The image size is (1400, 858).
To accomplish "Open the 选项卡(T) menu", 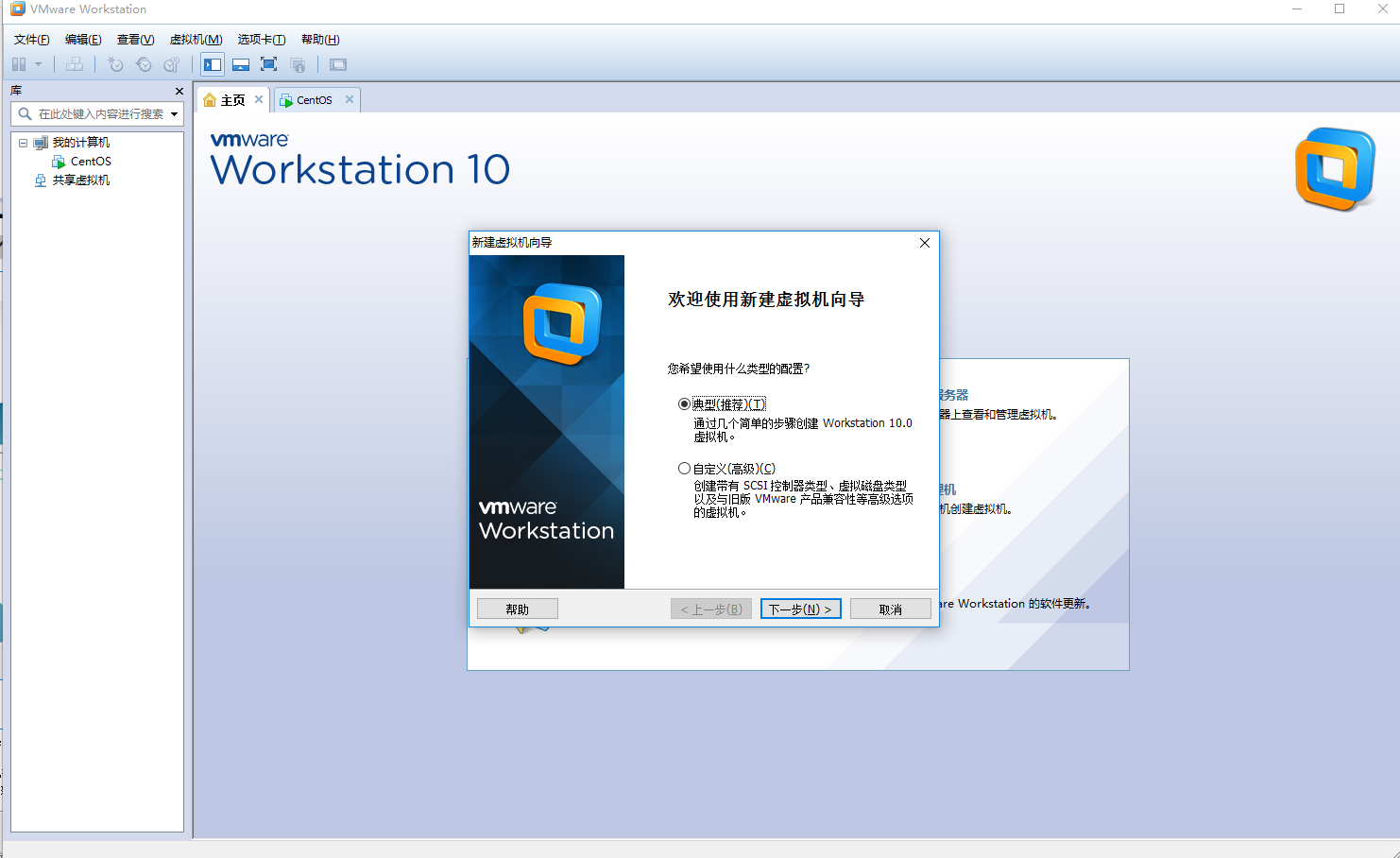I will tap(262, 40).
